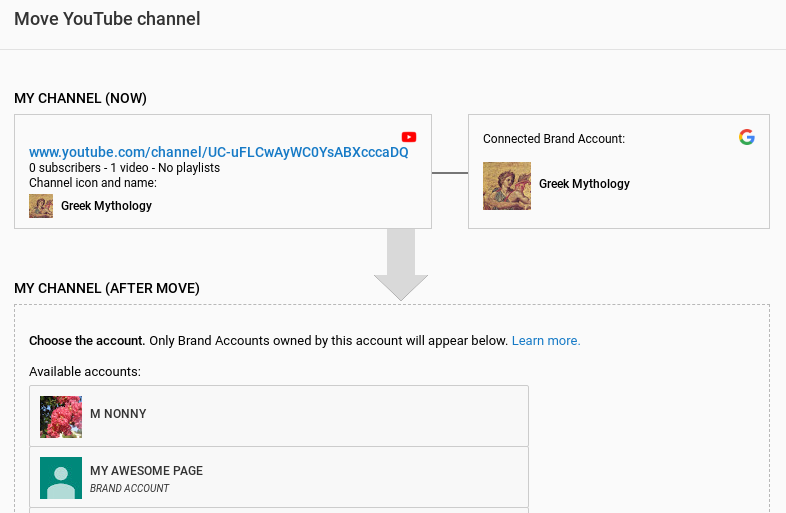786x513 pixels.
Task: Click the Available accounts label
Action: [85, 372]
